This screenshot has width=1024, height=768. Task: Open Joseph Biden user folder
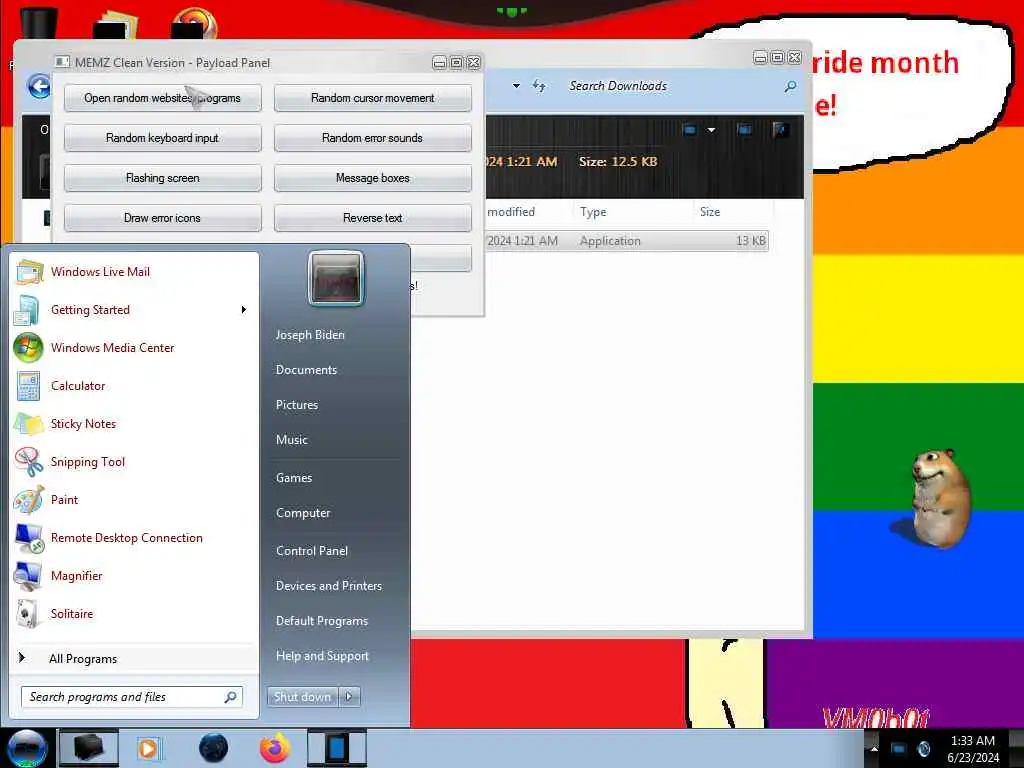310,334
